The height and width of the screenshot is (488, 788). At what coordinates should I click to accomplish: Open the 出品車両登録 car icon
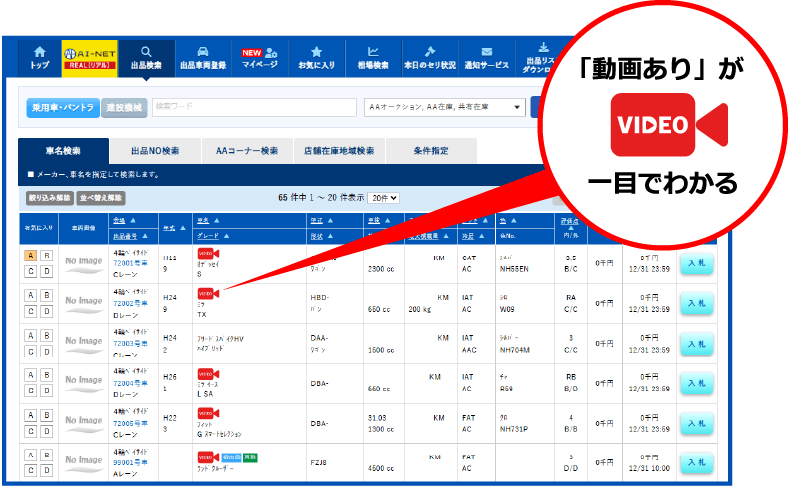202,58
